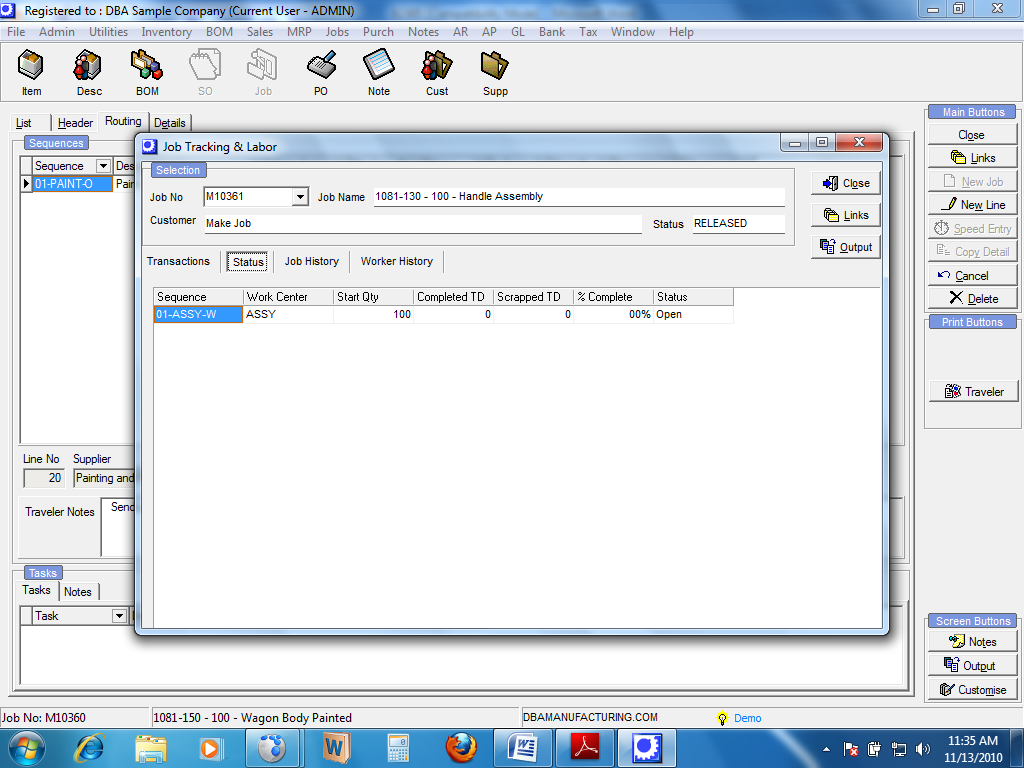This screenshot has height=768, width=1024.
Task: Open the Inventory menu
Action: point(166,32)
